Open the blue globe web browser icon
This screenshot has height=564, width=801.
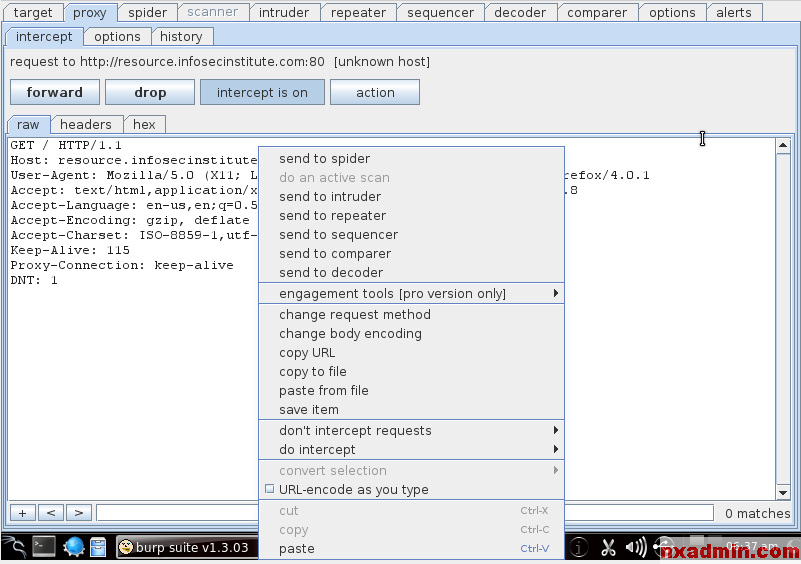pos(74,547)
